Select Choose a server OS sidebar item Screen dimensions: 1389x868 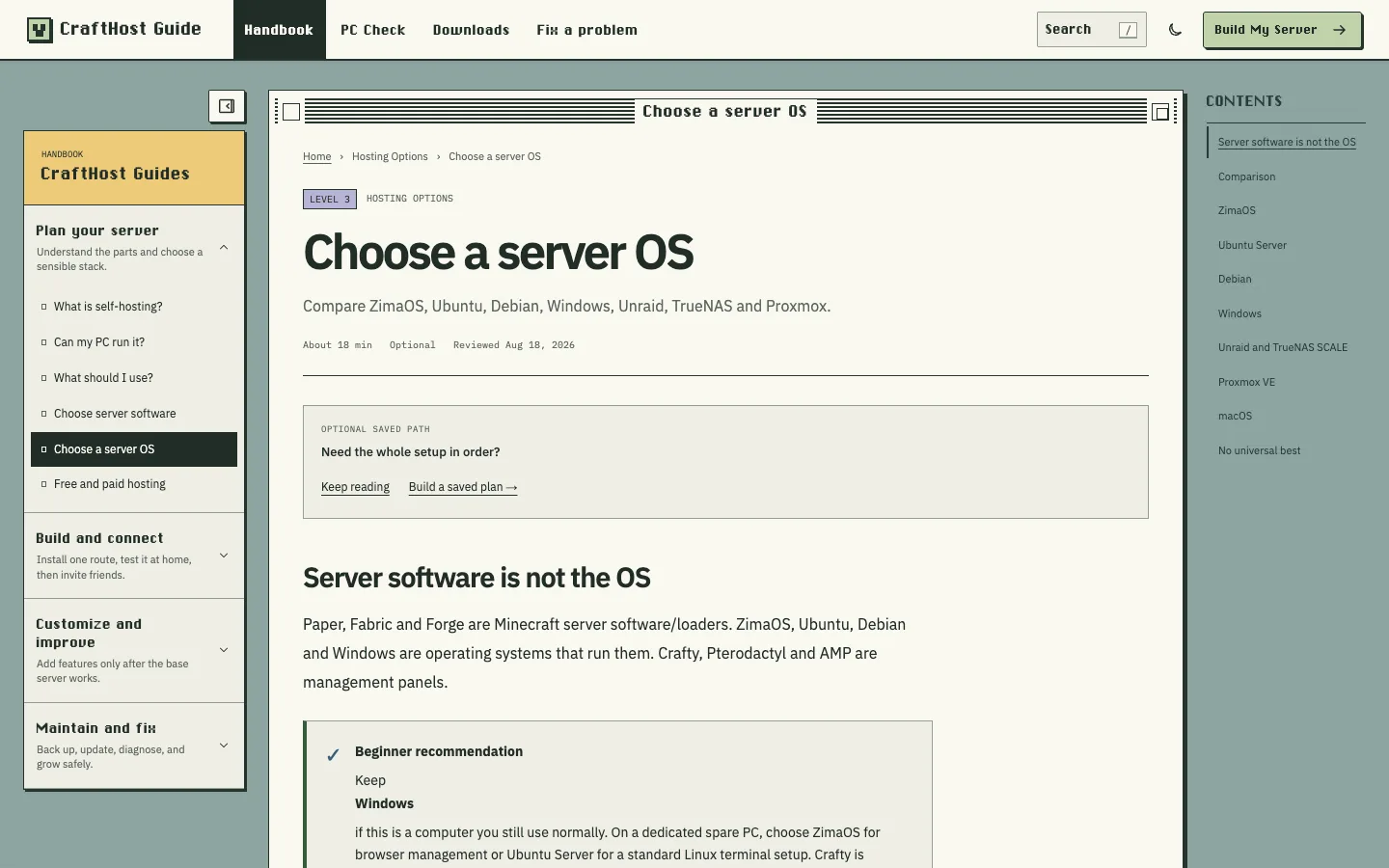tap(134, 449)
